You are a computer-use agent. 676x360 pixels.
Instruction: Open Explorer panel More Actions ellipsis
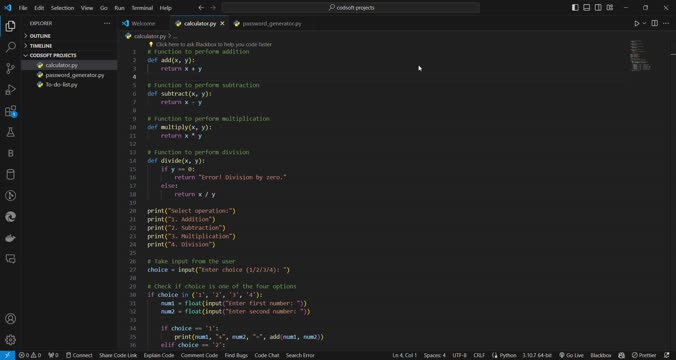107,23
